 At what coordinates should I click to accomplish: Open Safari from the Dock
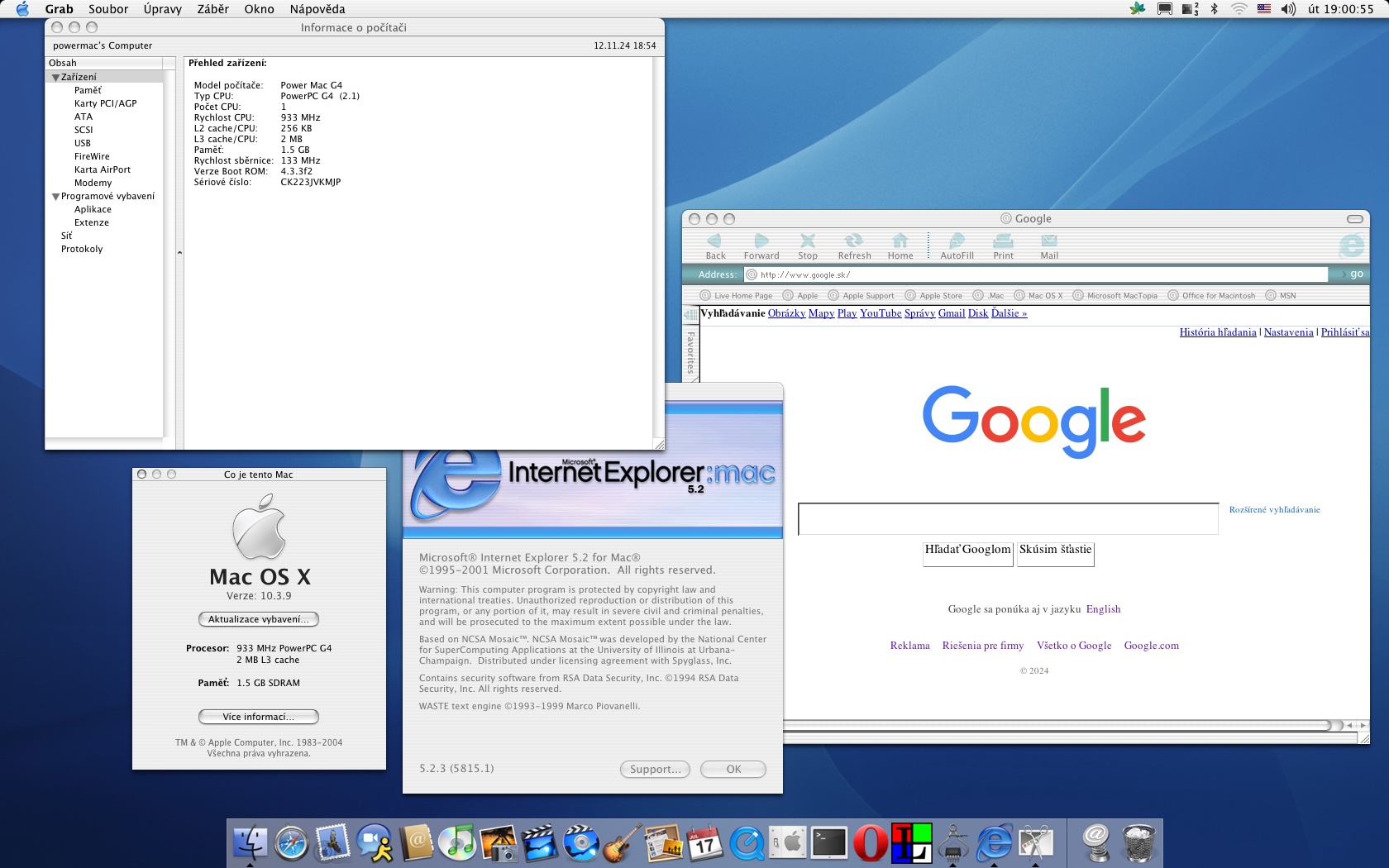click(x=291, y=843)
